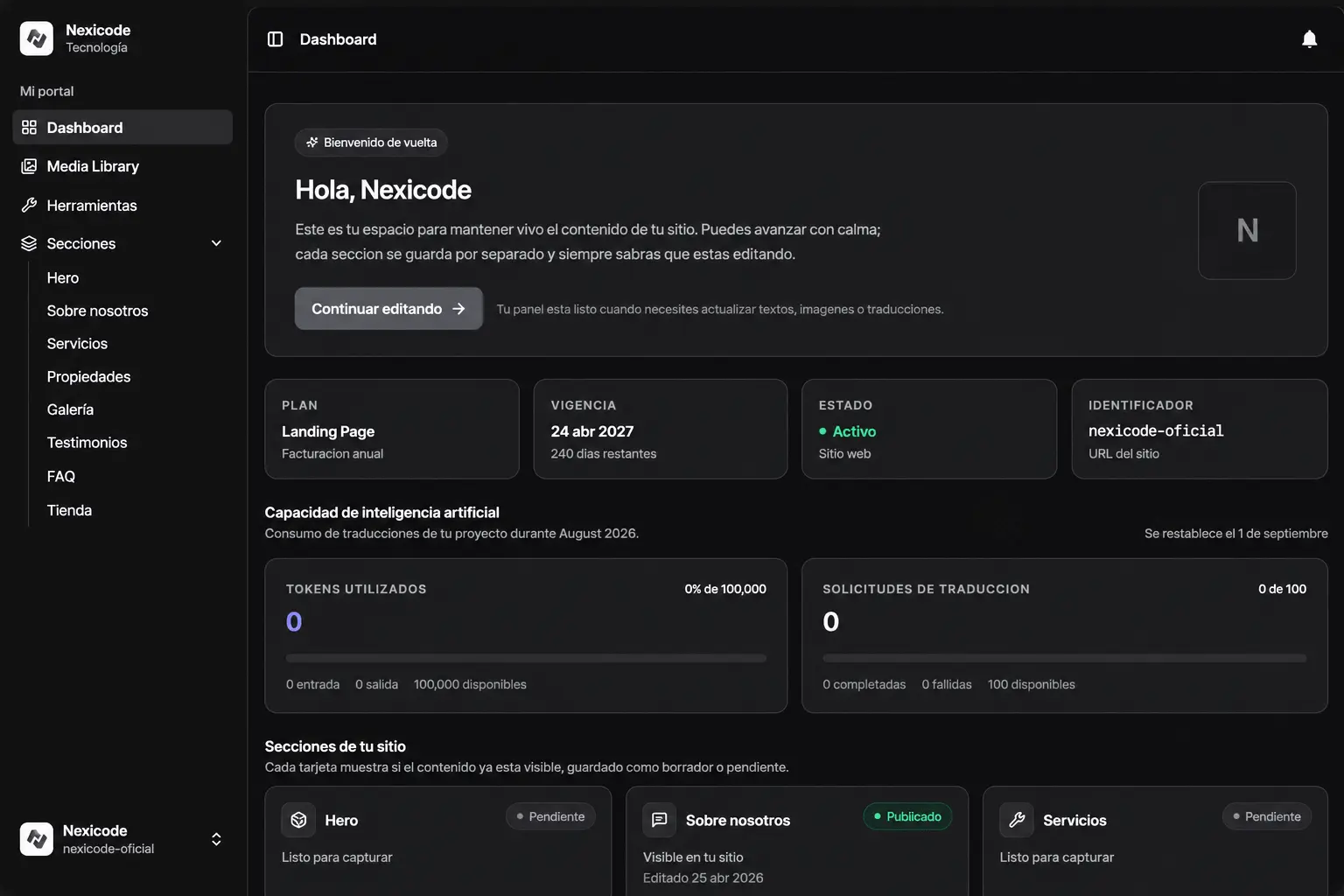Click the 'Secciones de tu sitio' heading
The height and width of the screenshot is (896, 1344).
(x=335, y=747)
